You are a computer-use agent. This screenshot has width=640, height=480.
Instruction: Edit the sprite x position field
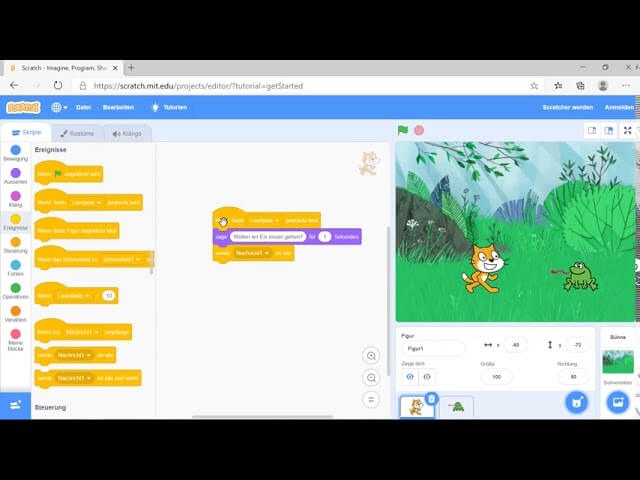(515, 345)
